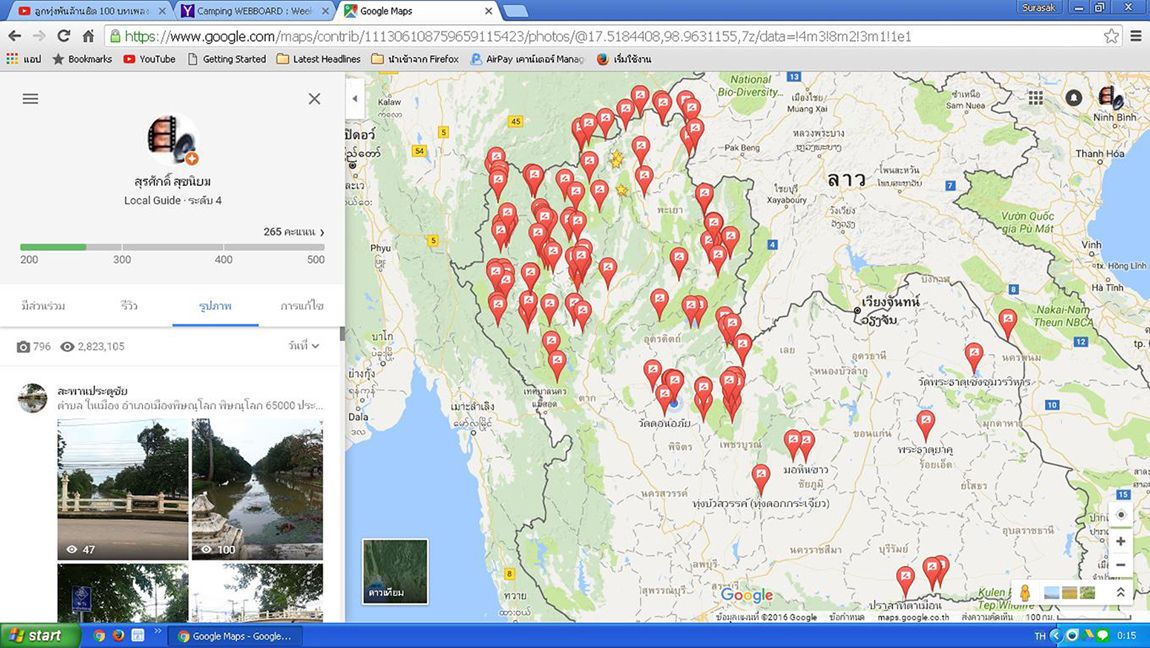Select the Street View pegman
This screenshot has width=1150, height=648.
click(1025, 593)
